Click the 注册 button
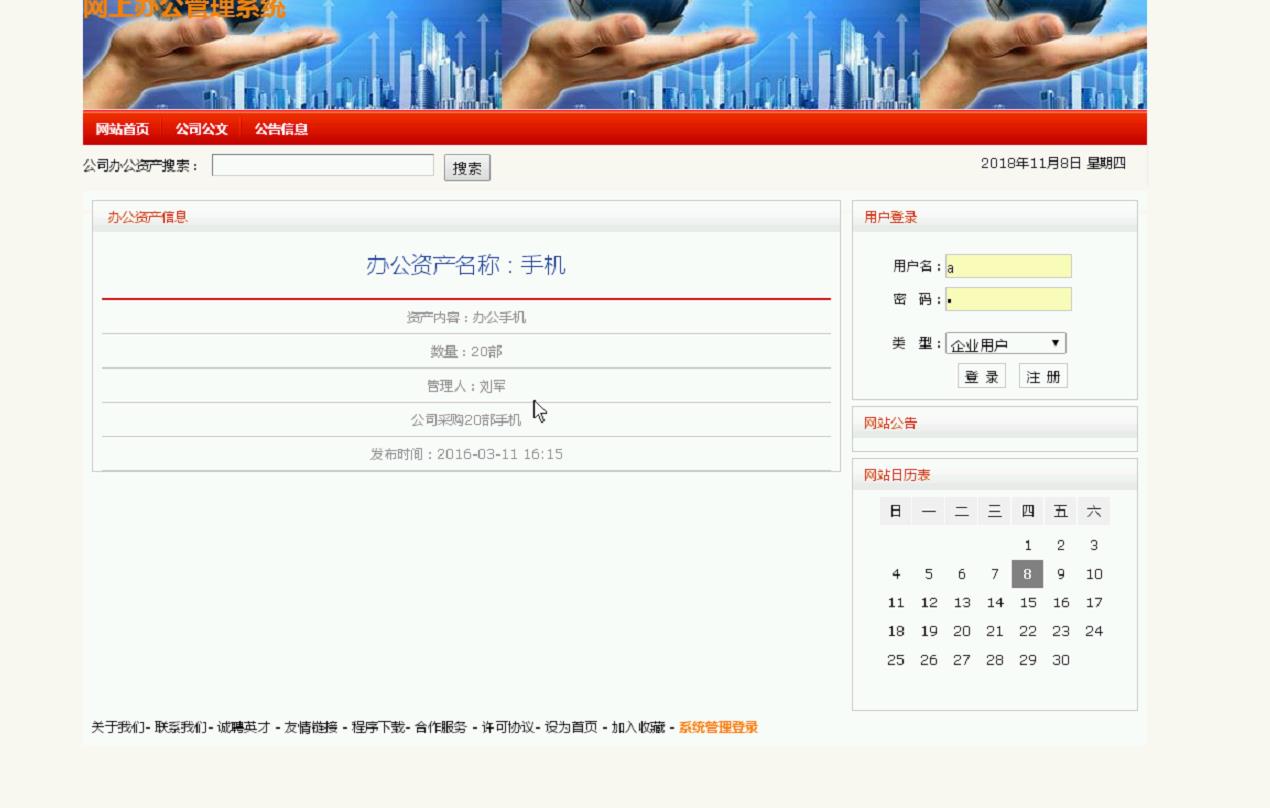Viewport: 1270px width, 808px height. [1043, 376]
